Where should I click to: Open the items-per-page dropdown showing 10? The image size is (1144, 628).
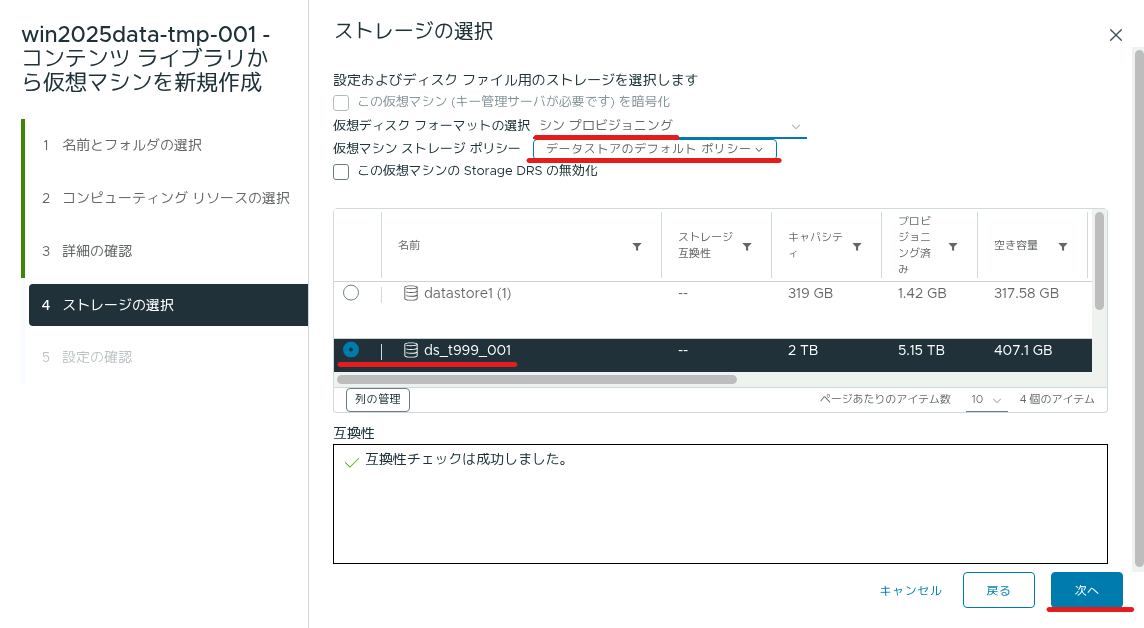986,400
